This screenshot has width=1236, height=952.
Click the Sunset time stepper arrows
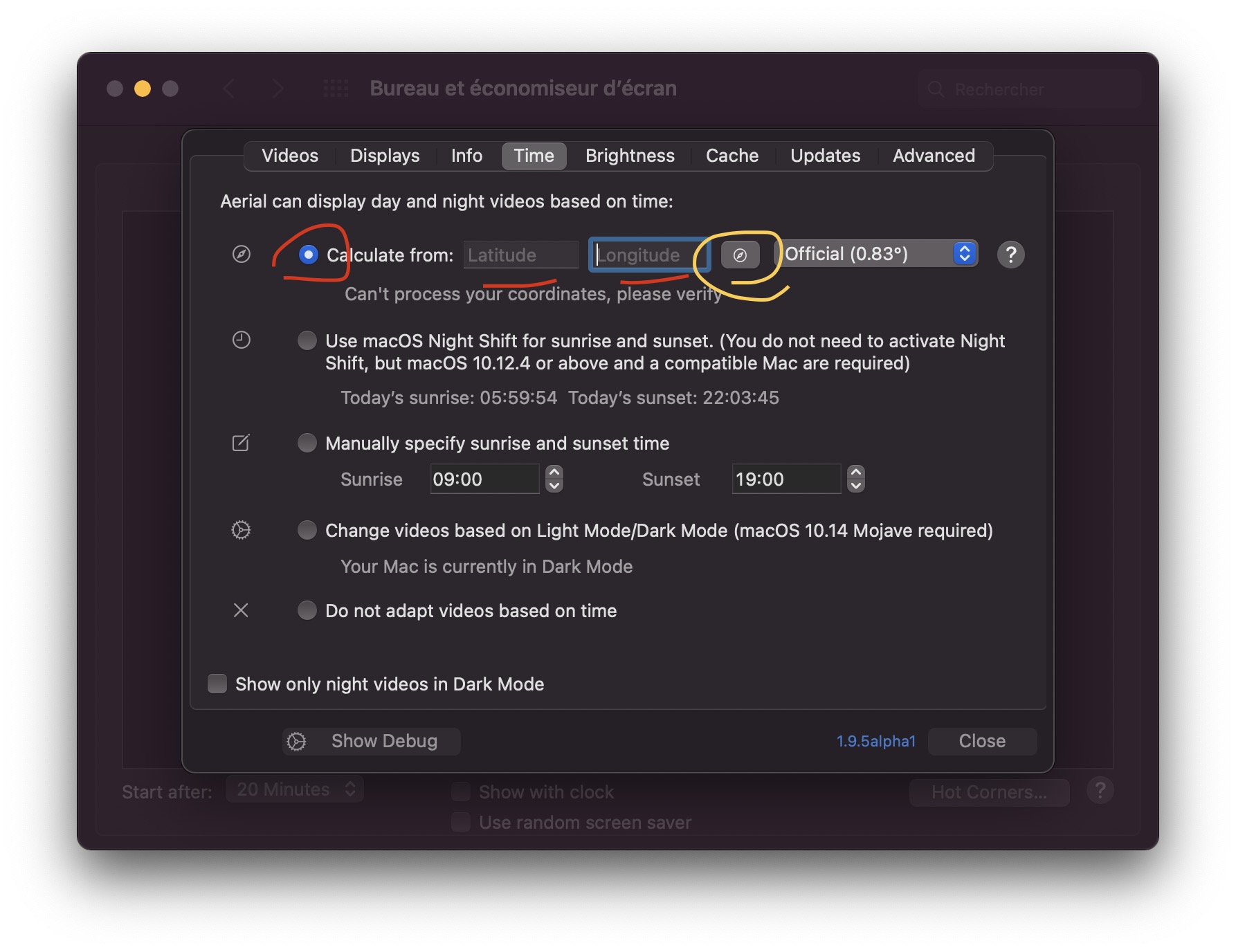pyautogui.click(x=856, y=479)
